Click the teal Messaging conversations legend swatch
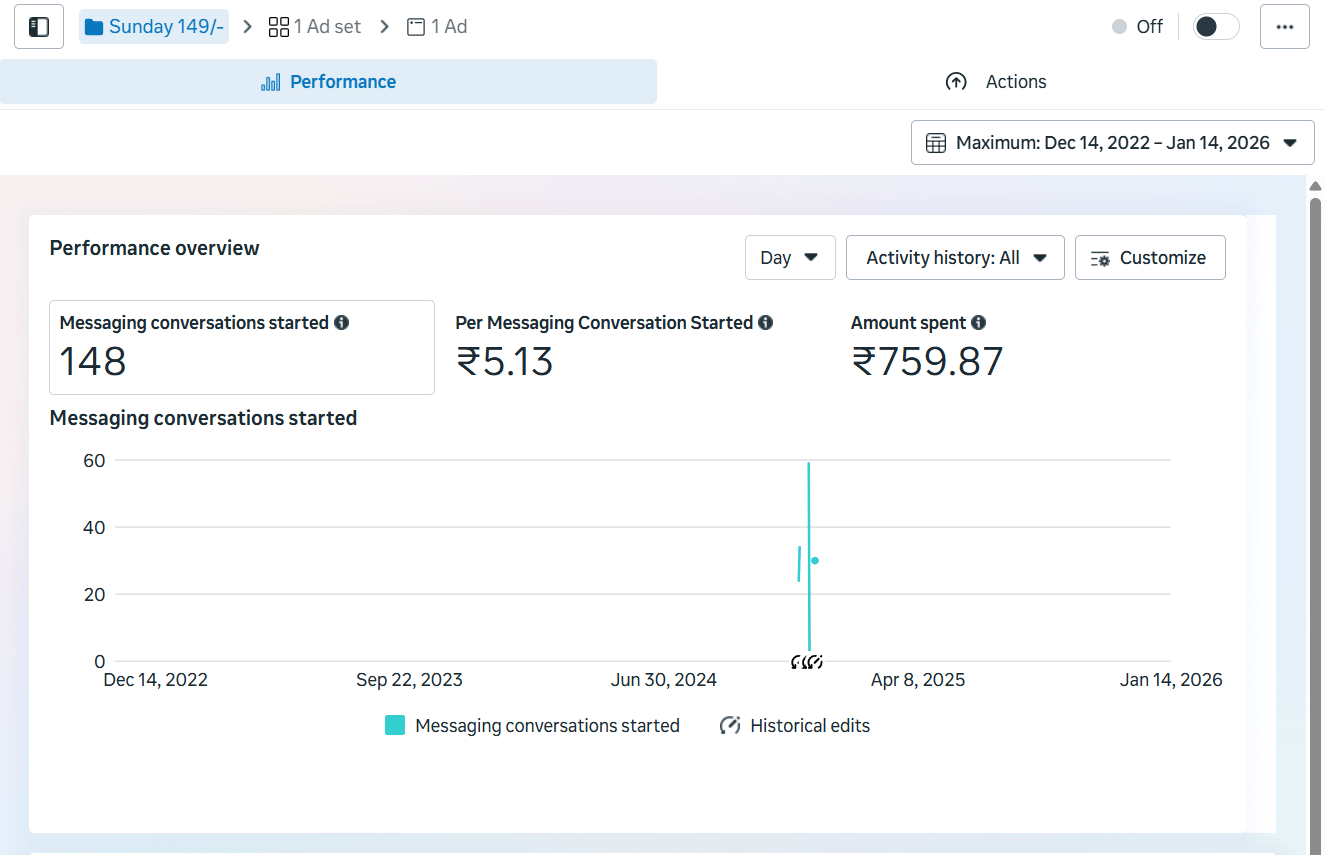The image size is (1326, 855). (395, 726)
